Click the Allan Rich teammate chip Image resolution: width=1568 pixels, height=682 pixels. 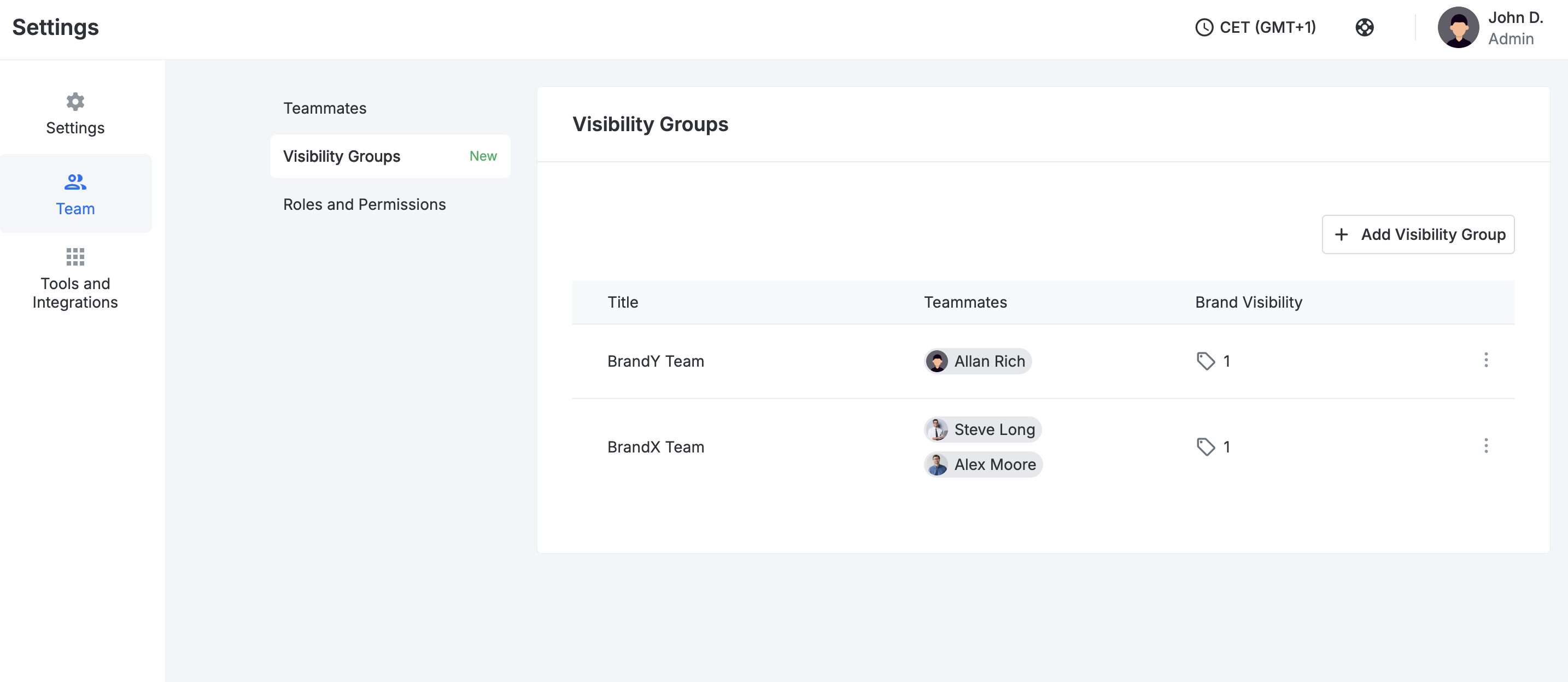[977, 361]
